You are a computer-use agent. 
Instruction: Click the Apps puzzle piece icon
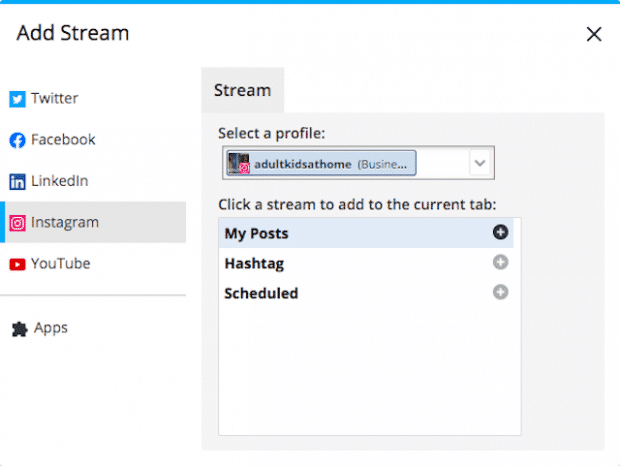19,329
